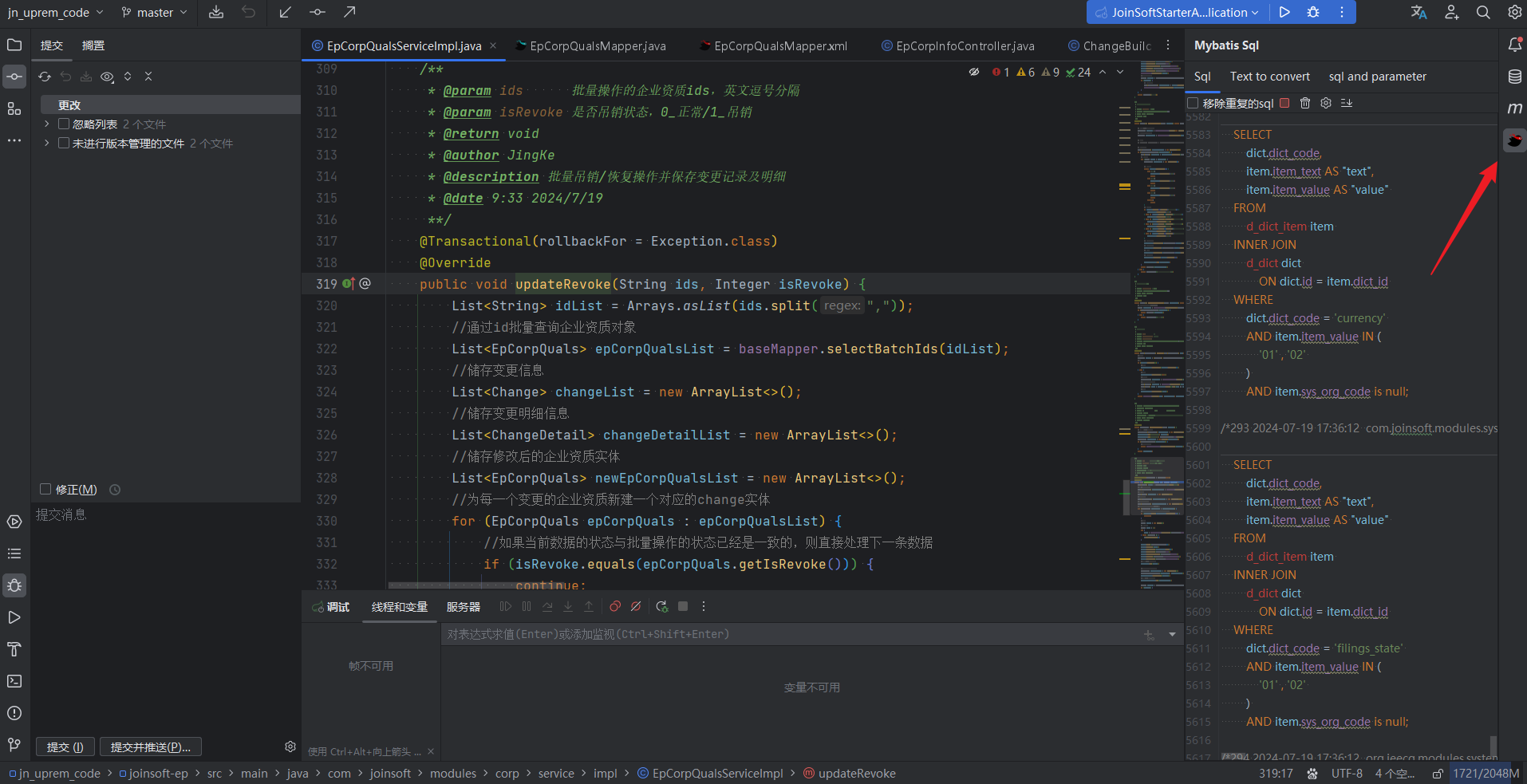The width and height of the screenshot is (1527, 784).
Task: Run JoinSoftStarterApplication with play button
Action: [x=1284, y=12]
